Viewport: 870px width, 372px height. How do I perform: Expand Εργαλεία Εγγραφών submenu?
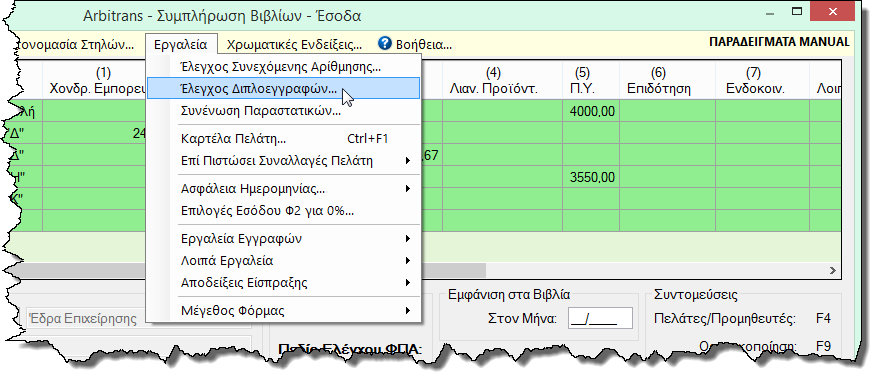pyautogui.click(x=283, y=239)
